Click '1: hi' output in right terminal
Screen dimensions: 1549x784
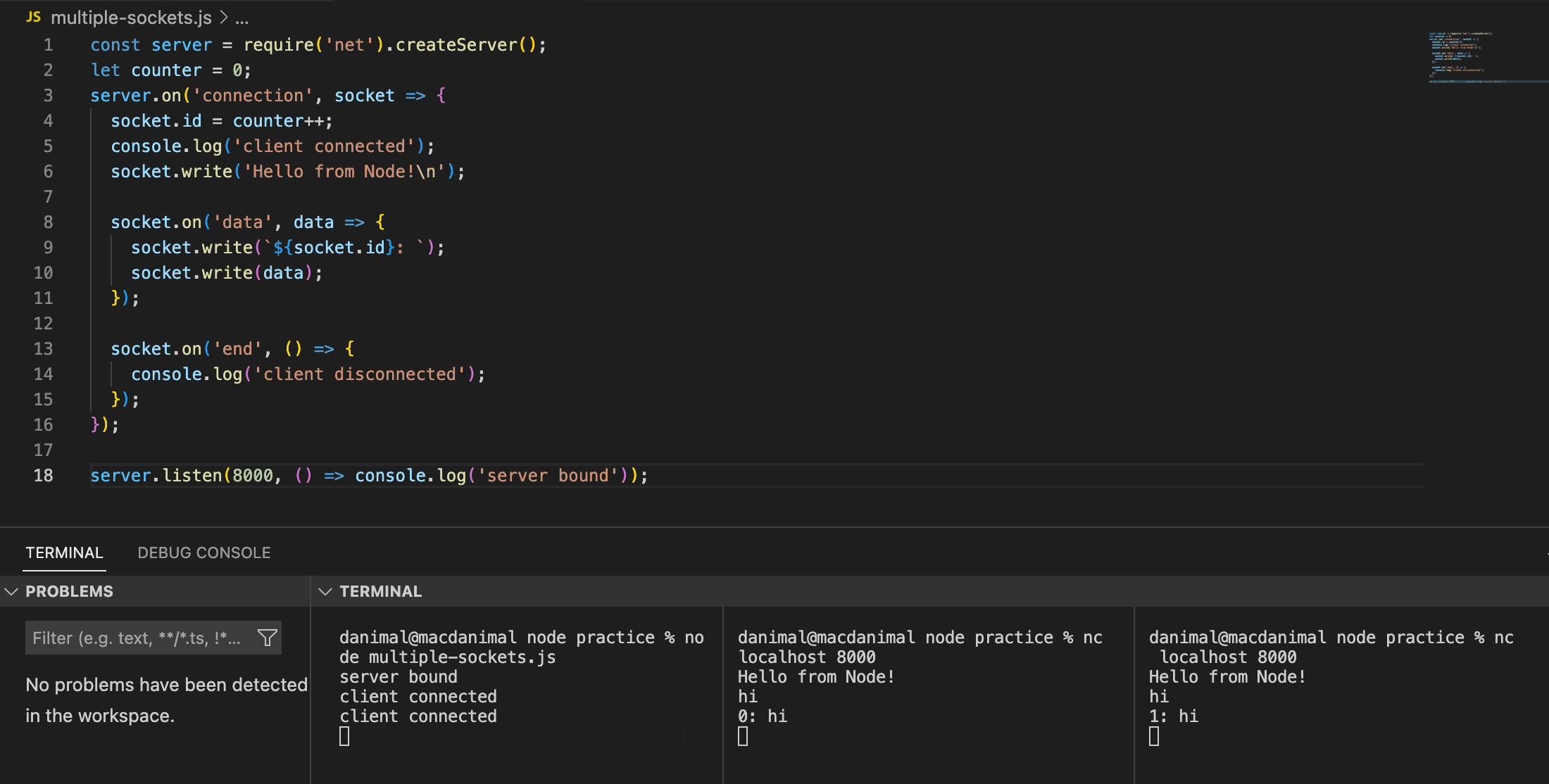(1174, 716)
